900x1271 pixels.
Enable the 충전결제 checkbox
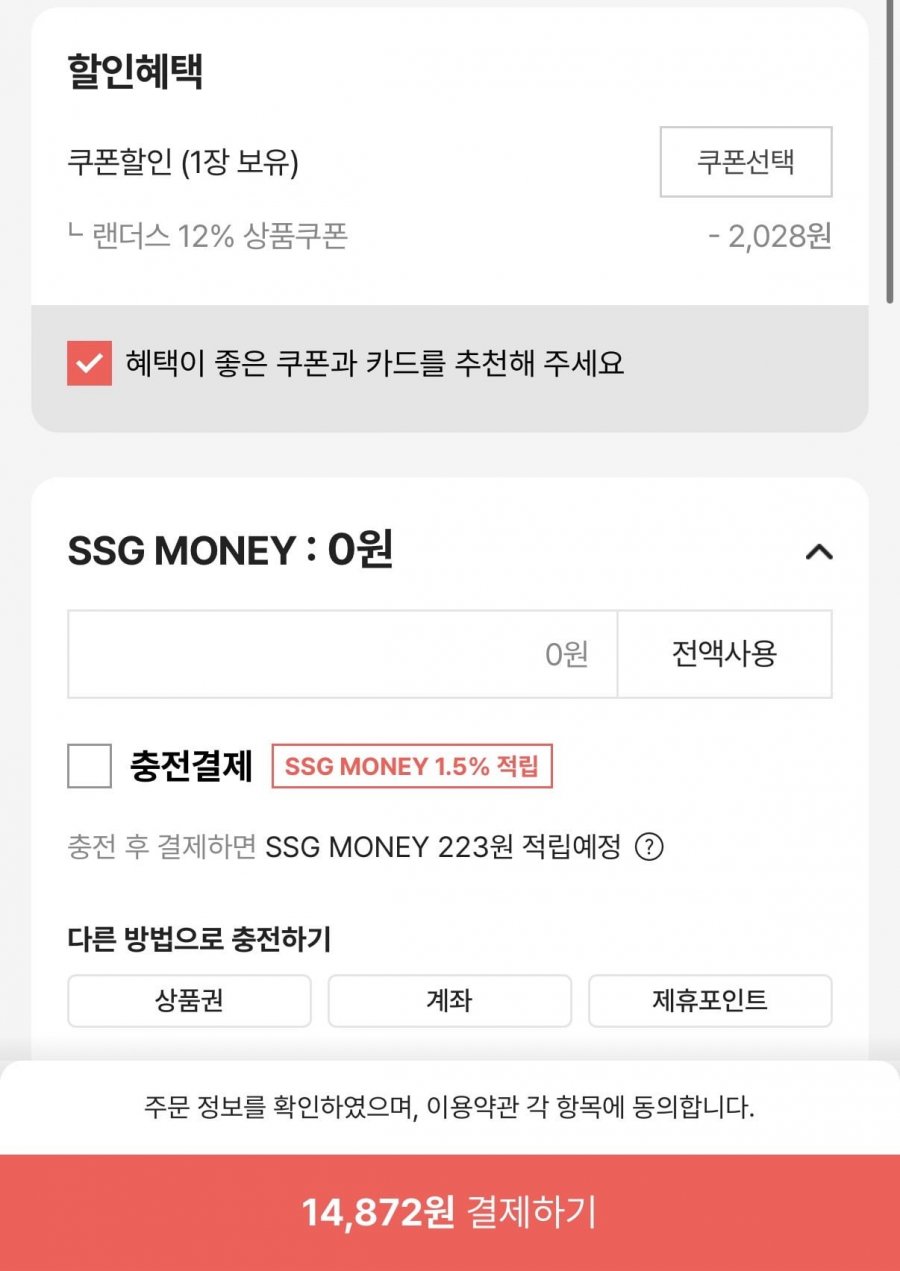89,766
